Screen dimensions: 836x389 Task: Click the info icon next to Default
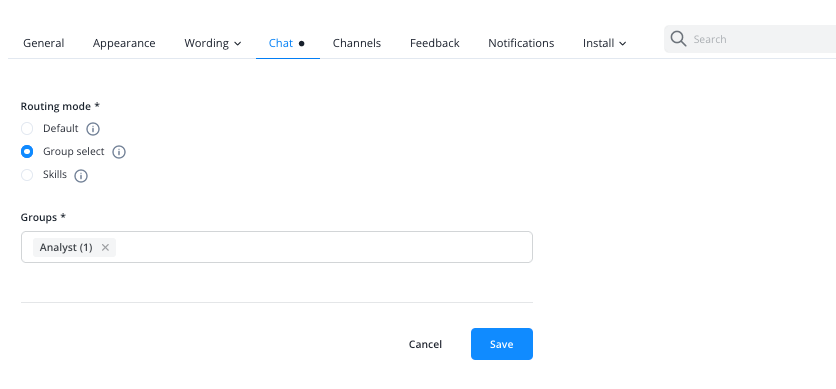coord(93,129)
